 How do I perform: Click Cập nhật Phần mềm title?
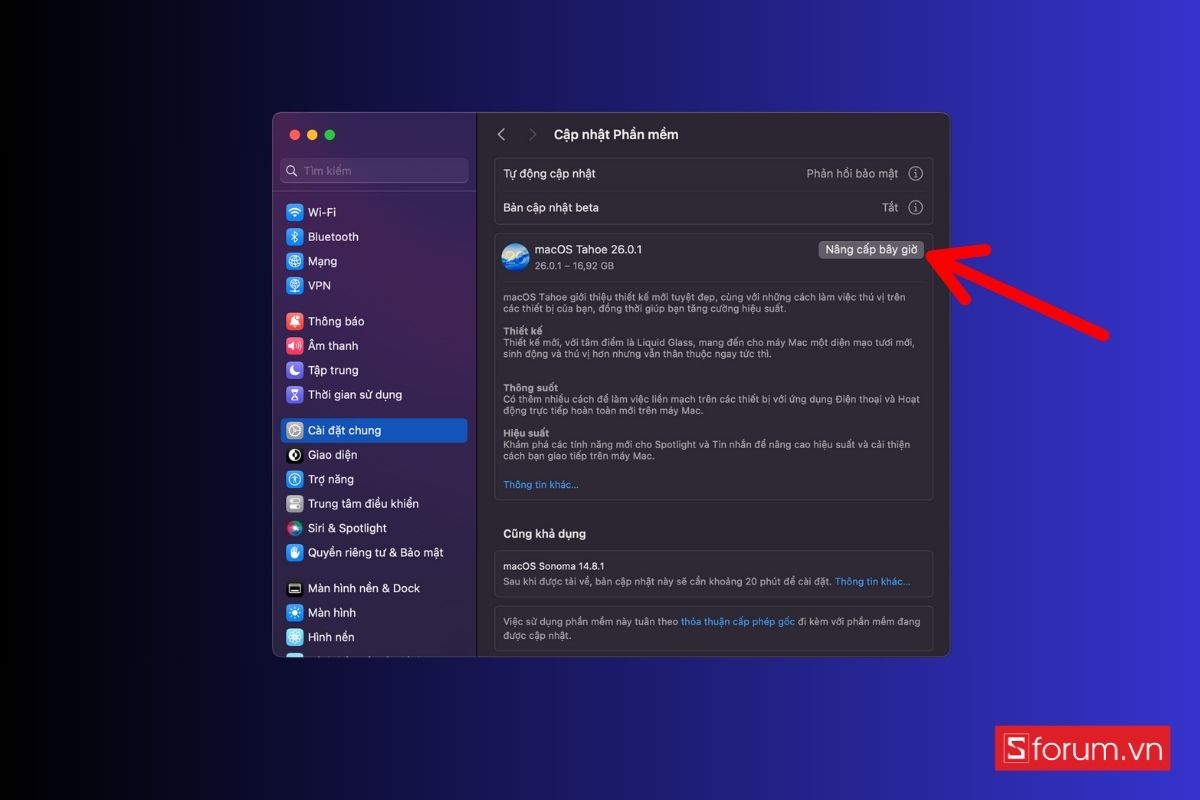tap(616, 134)
